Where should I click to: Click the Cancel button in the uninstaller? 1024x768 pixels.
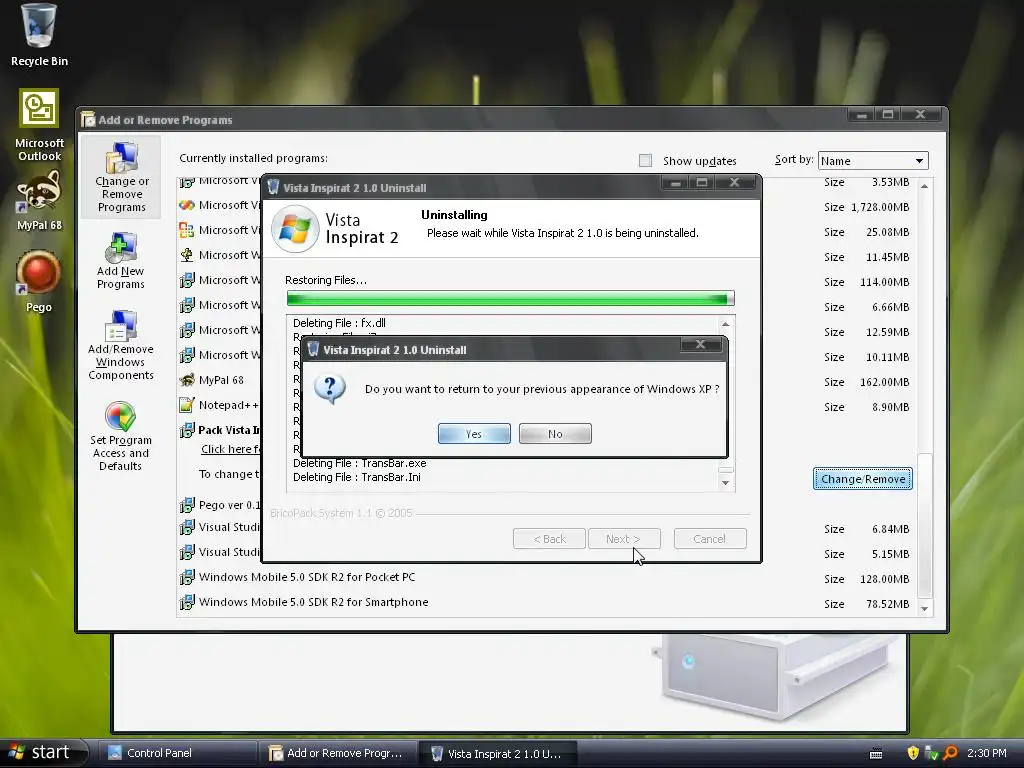(710, 539)
